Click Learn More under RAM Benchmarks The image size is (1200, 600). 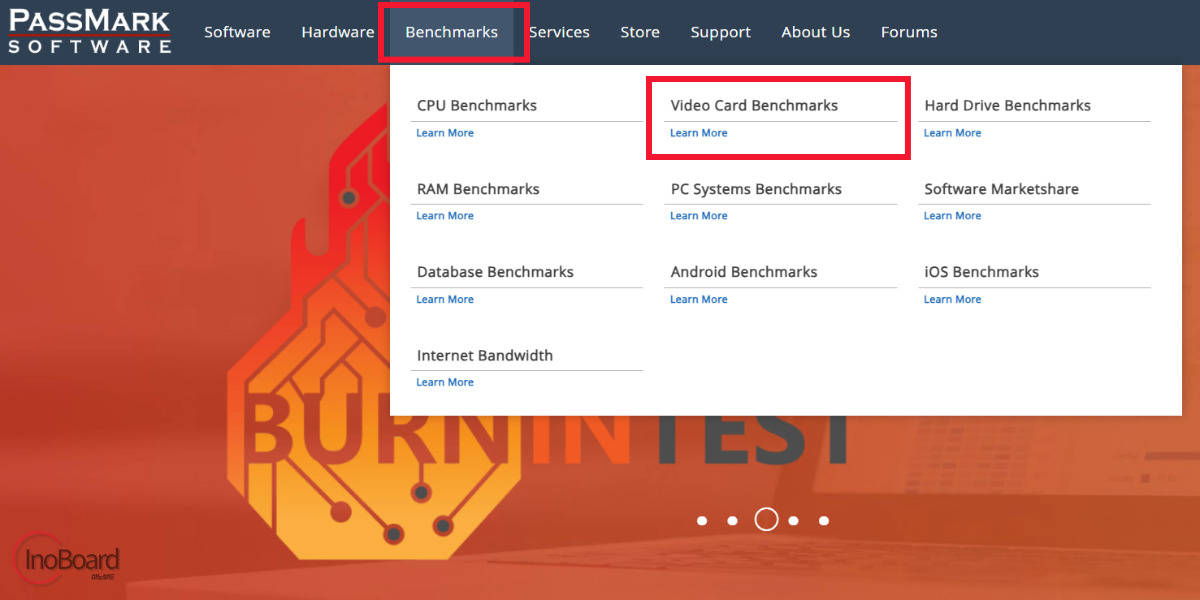[x=445, y=216]
